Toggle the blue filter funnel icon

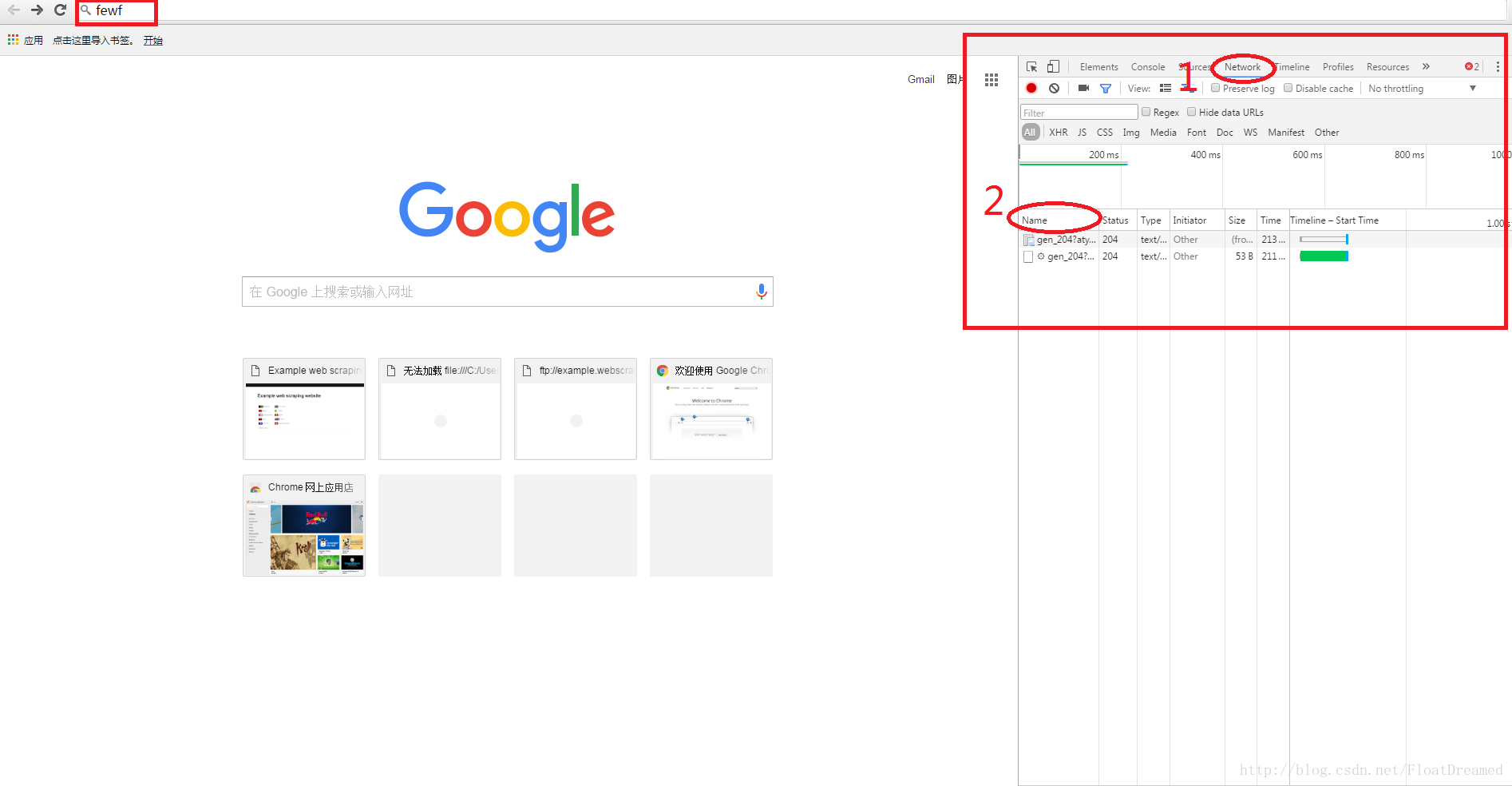click(x=1106, y=89)
